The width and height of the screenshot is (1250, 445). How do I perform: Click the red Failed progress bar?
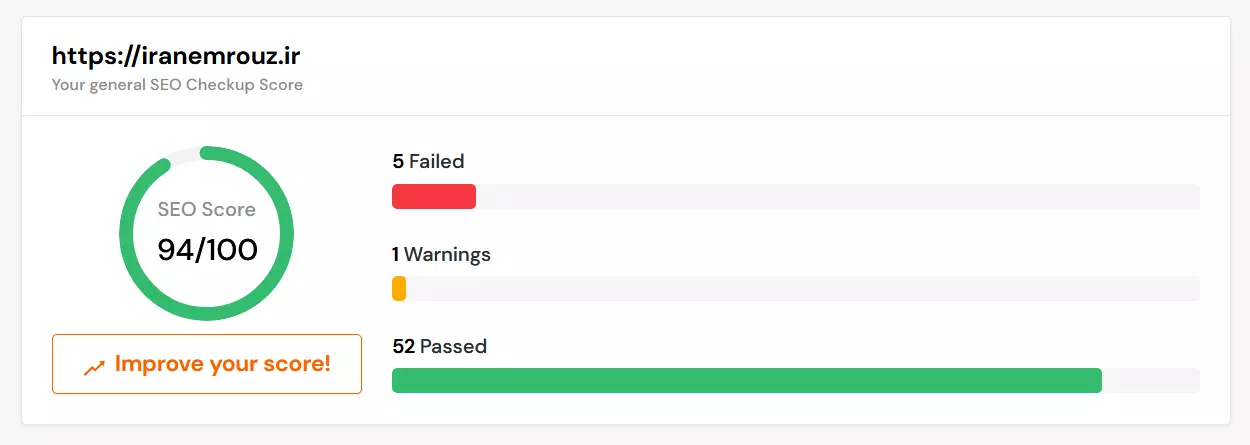point(434,197)
